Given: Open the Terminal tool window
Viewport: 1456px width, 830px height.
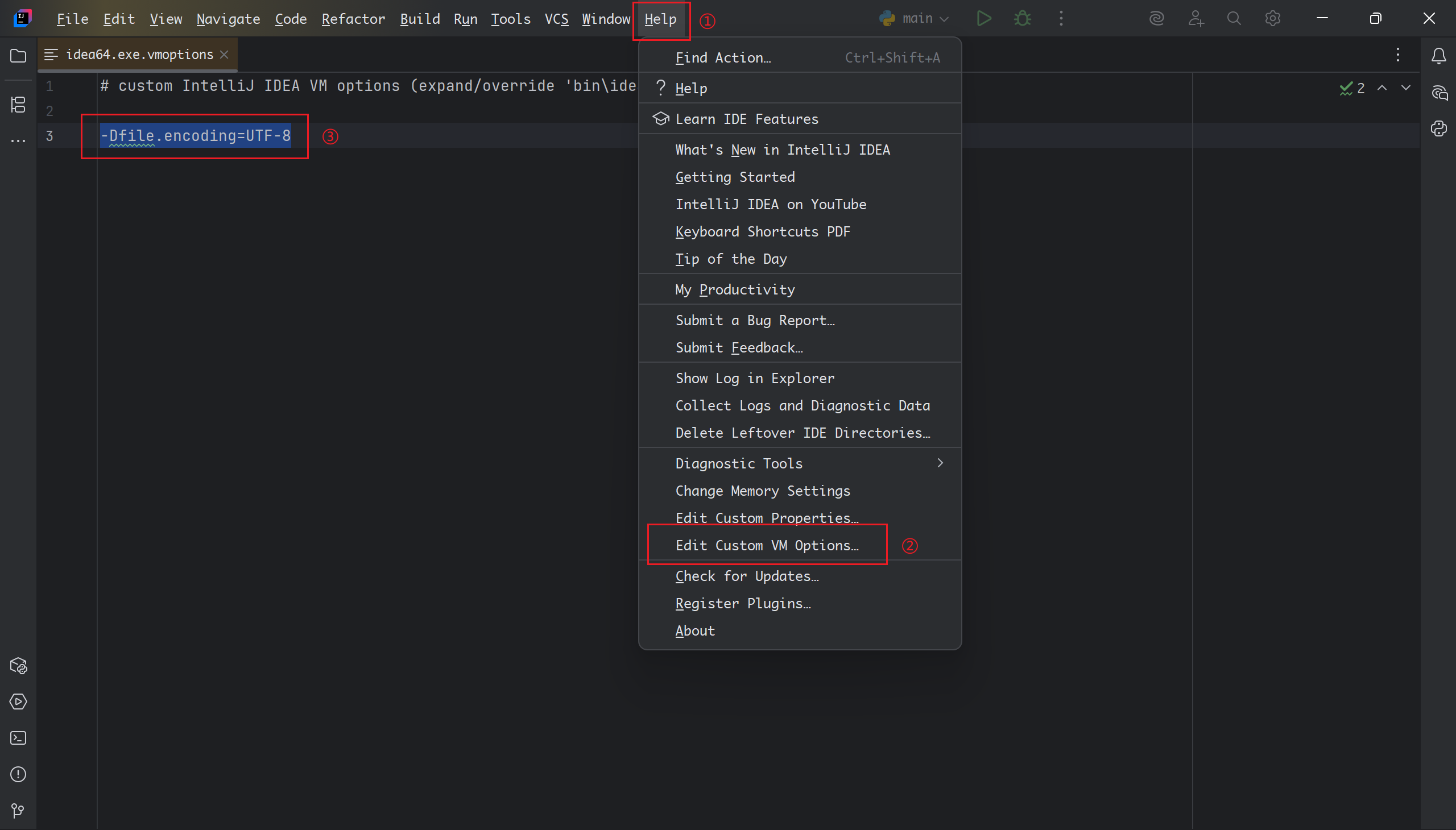Looking at the screenshot, I should click(x=18, y=738).
